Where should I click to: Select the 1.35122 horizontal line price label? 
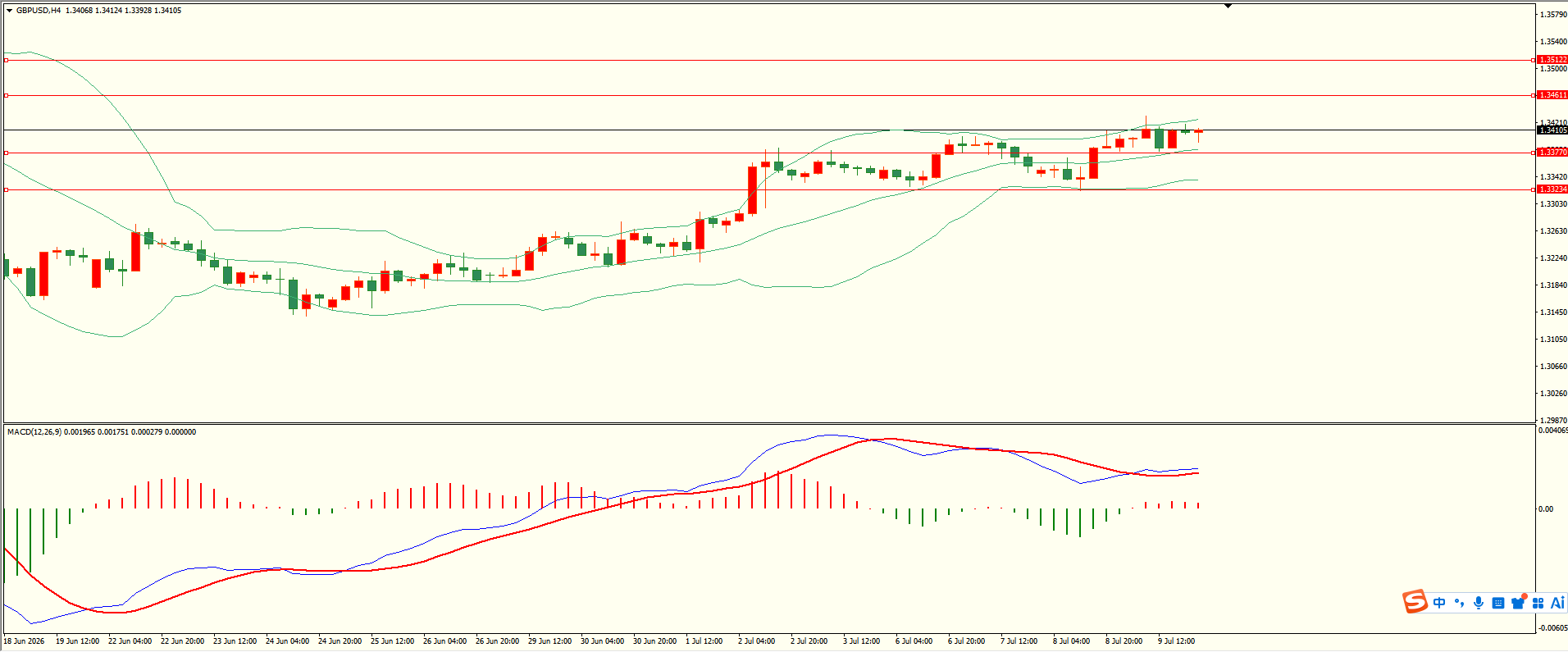pyautogui.click(x=1552, y=60)
